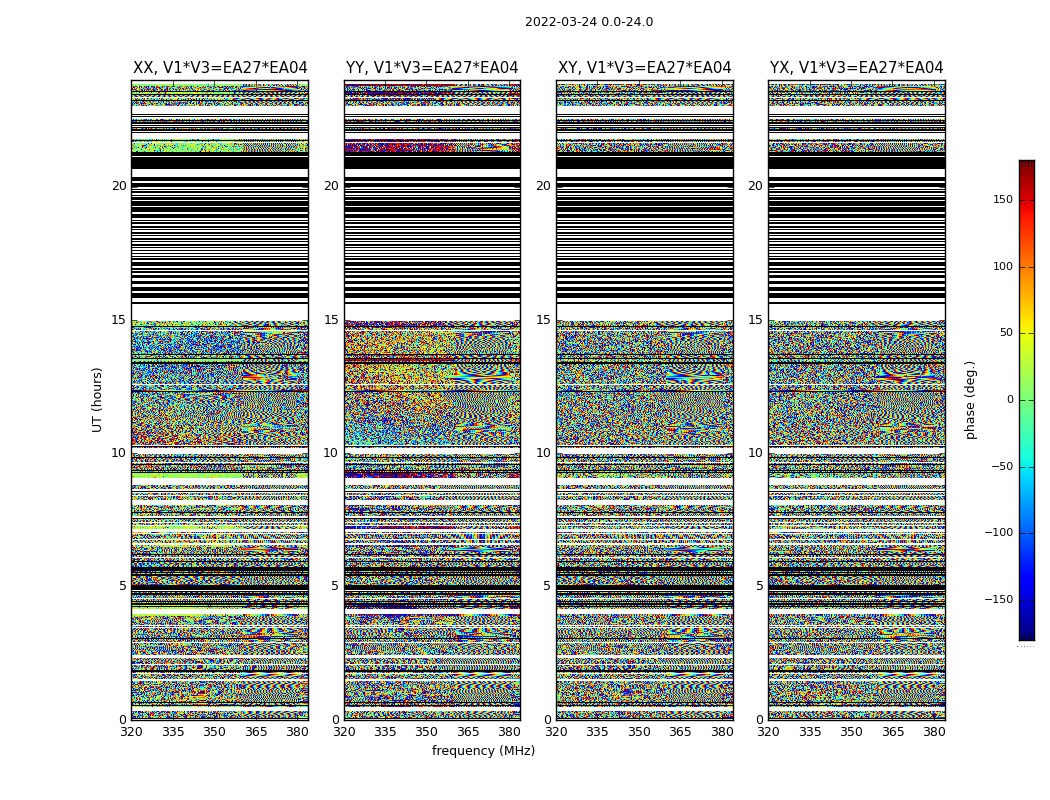
Task: Click the 15 hour tick of the YY panel
Action: (x=331, y=320)
